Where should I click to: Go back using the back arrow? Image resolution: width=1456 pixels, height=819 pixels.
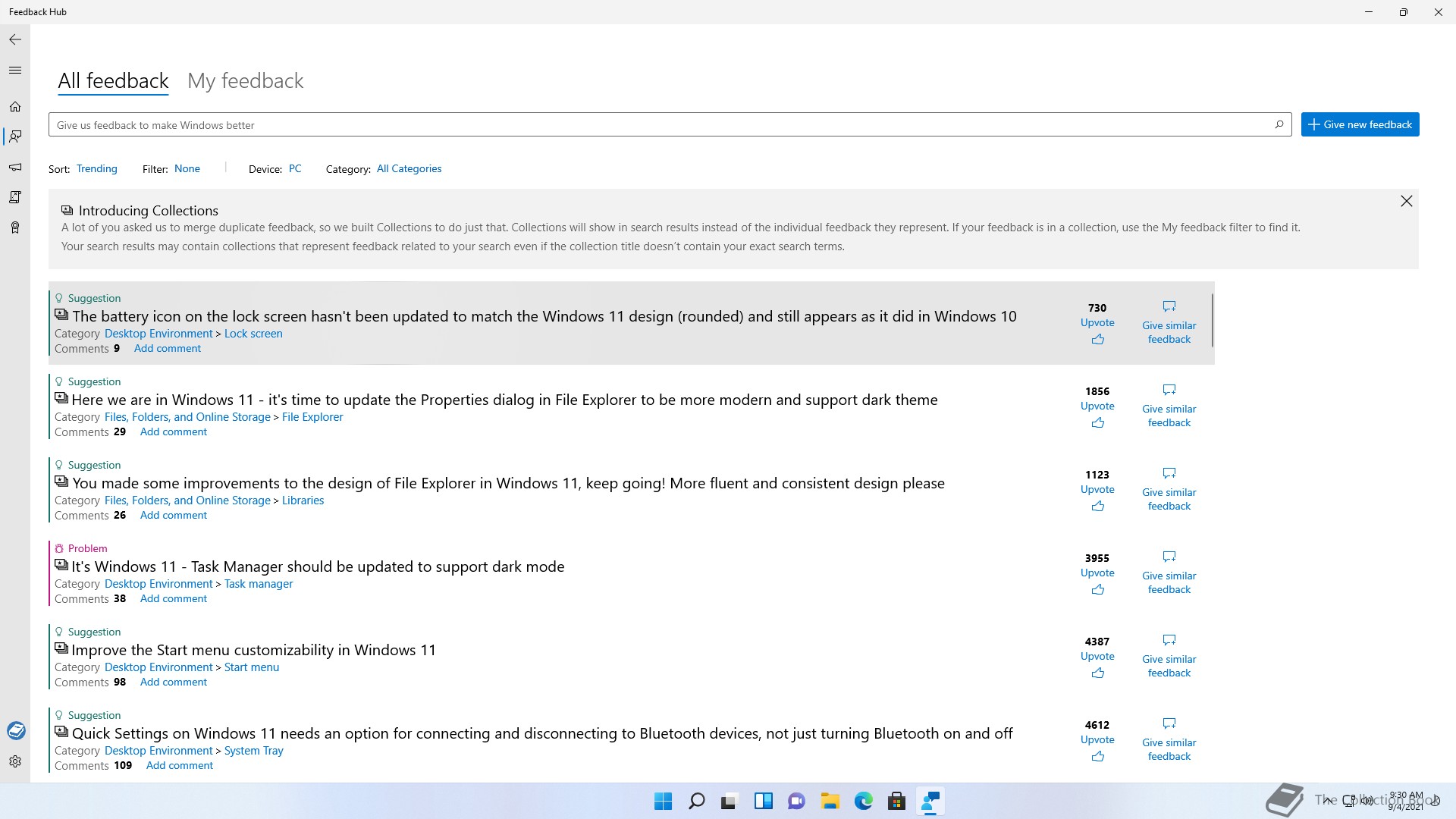tap(15, 39)
